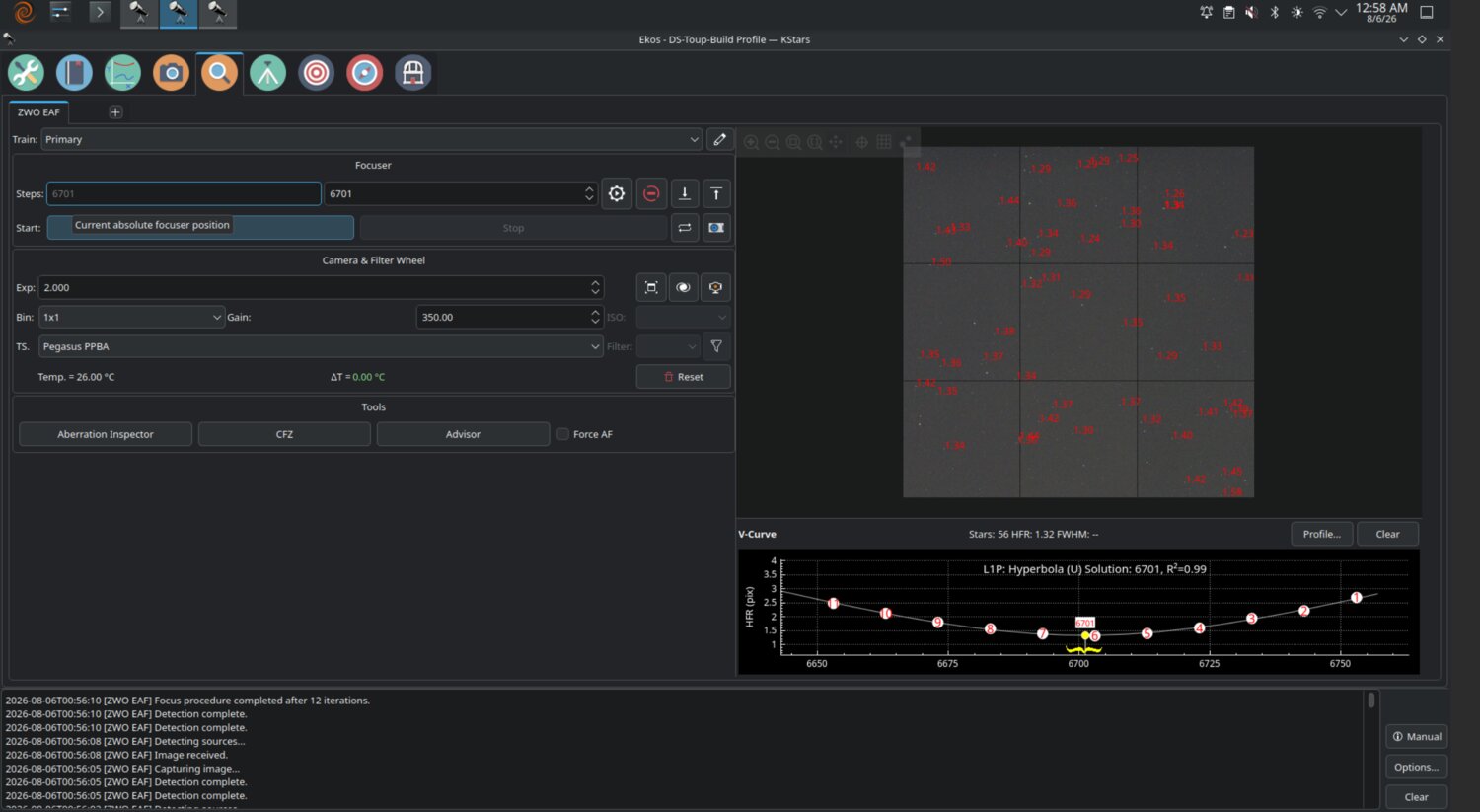Switch to the Capture module camera icon
Viewport: 1480px width, 812px height.
tap(171, 73)
